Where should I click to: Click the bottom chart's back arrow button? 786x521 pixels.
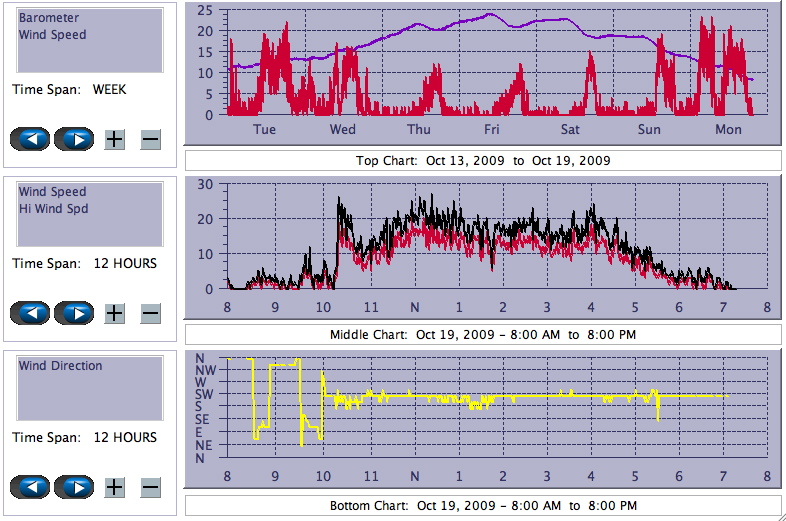pyautogui.click(x=30, y=487)
